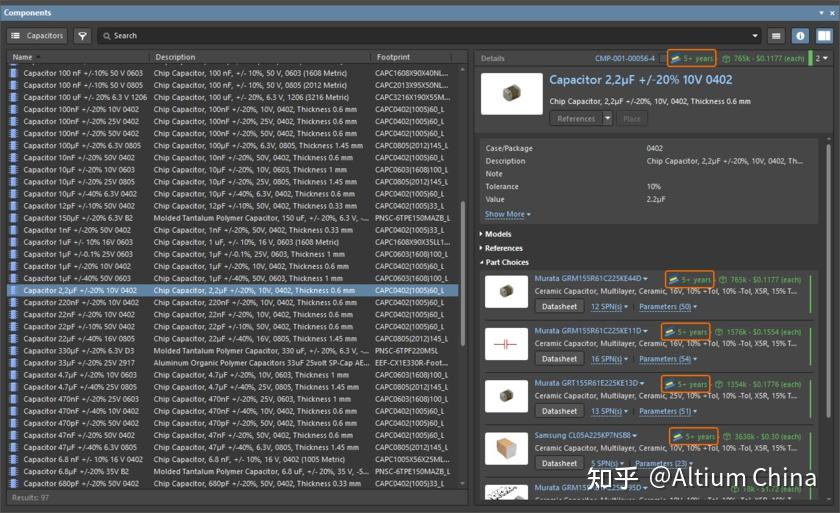Viewport: 840px width, 513px height.
Task: Open the hamburger menu icon
Action: 776,36
